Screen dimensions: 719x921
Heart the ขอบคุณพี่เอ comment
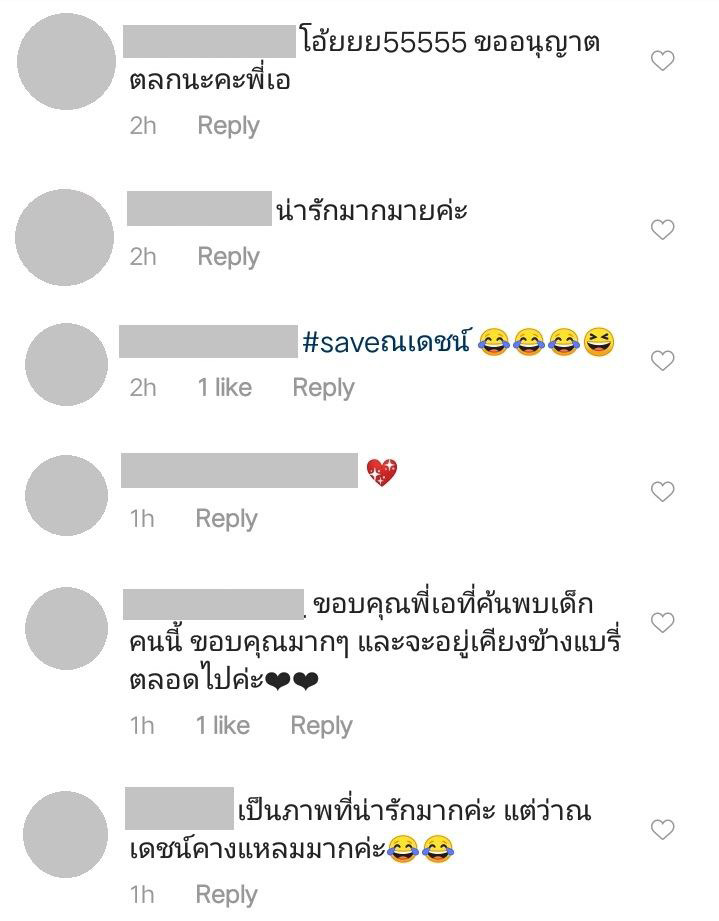pyautogui.click(x=663, y=622)
